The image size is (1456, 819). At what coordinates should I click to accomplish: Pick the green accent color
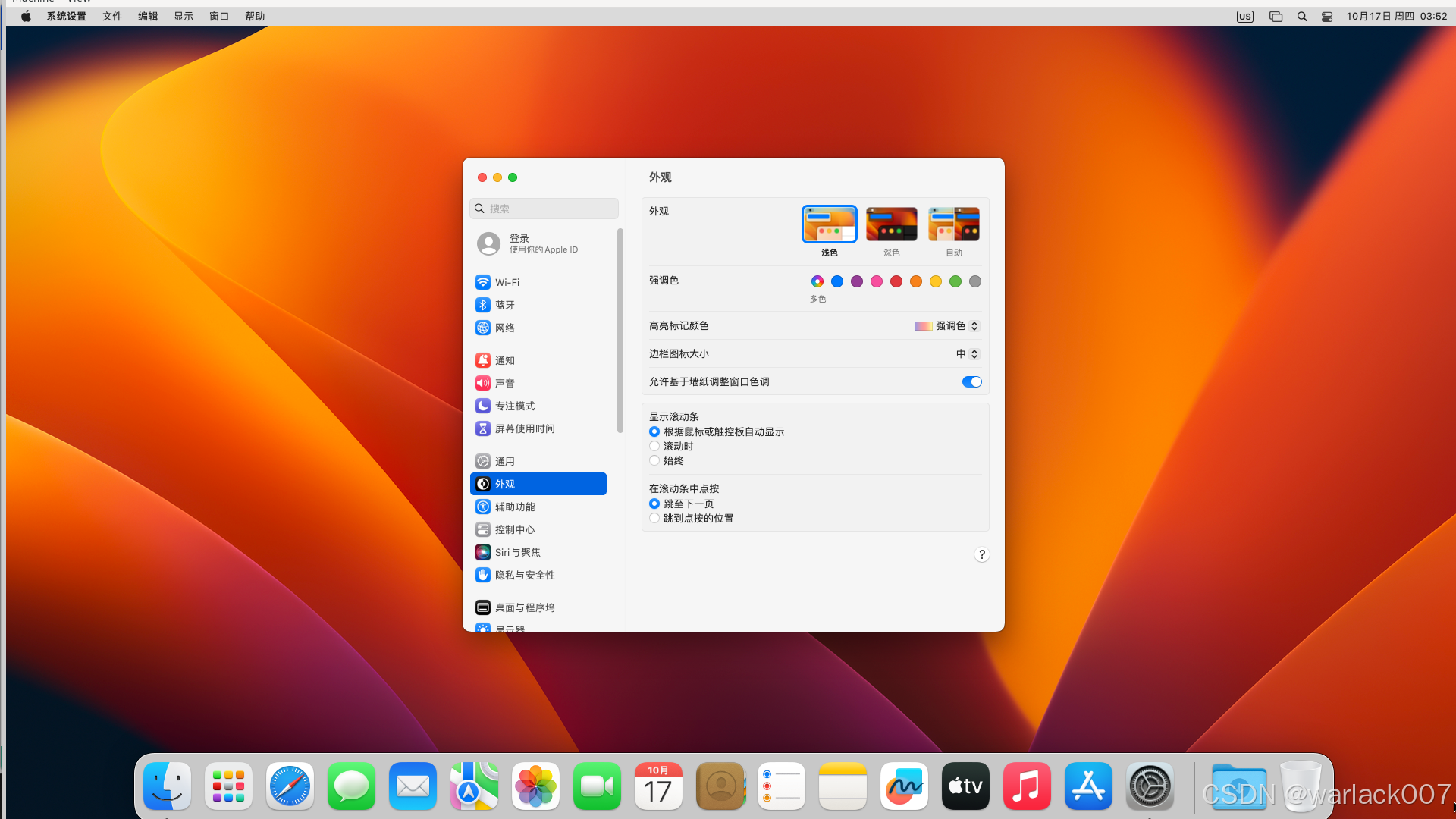(x=955, y=281)
